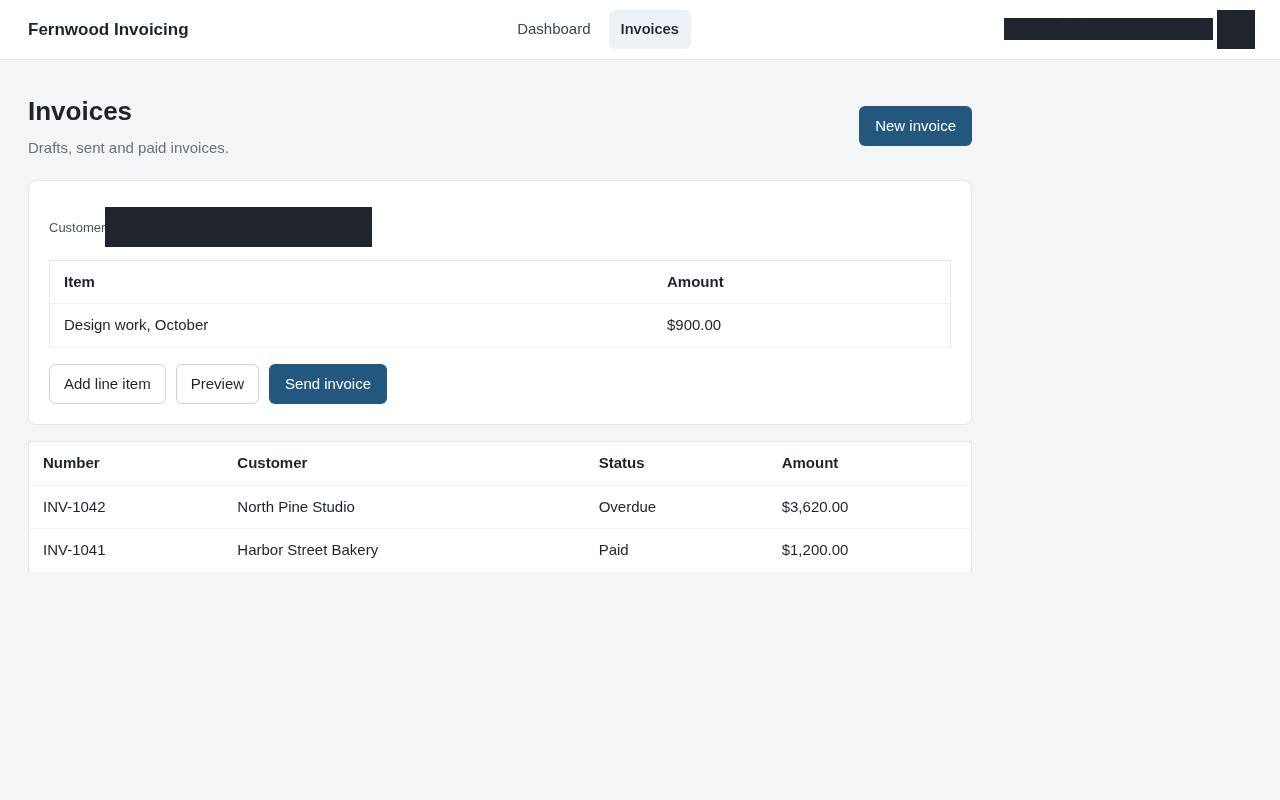Create a new invoice

915,126
